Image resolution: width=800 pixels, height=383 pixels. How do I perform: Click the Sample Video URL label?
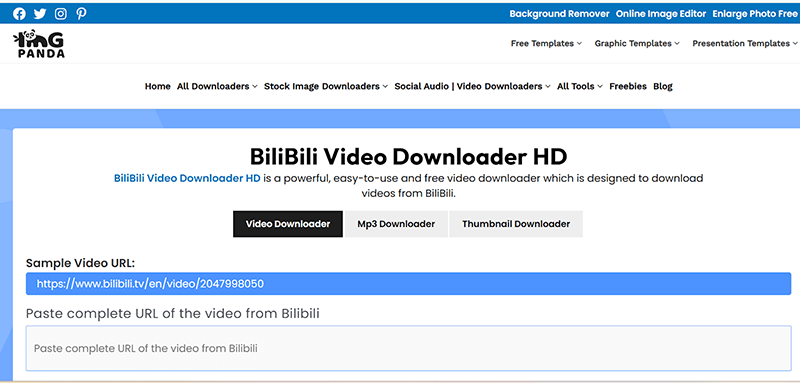pos(80,263)
